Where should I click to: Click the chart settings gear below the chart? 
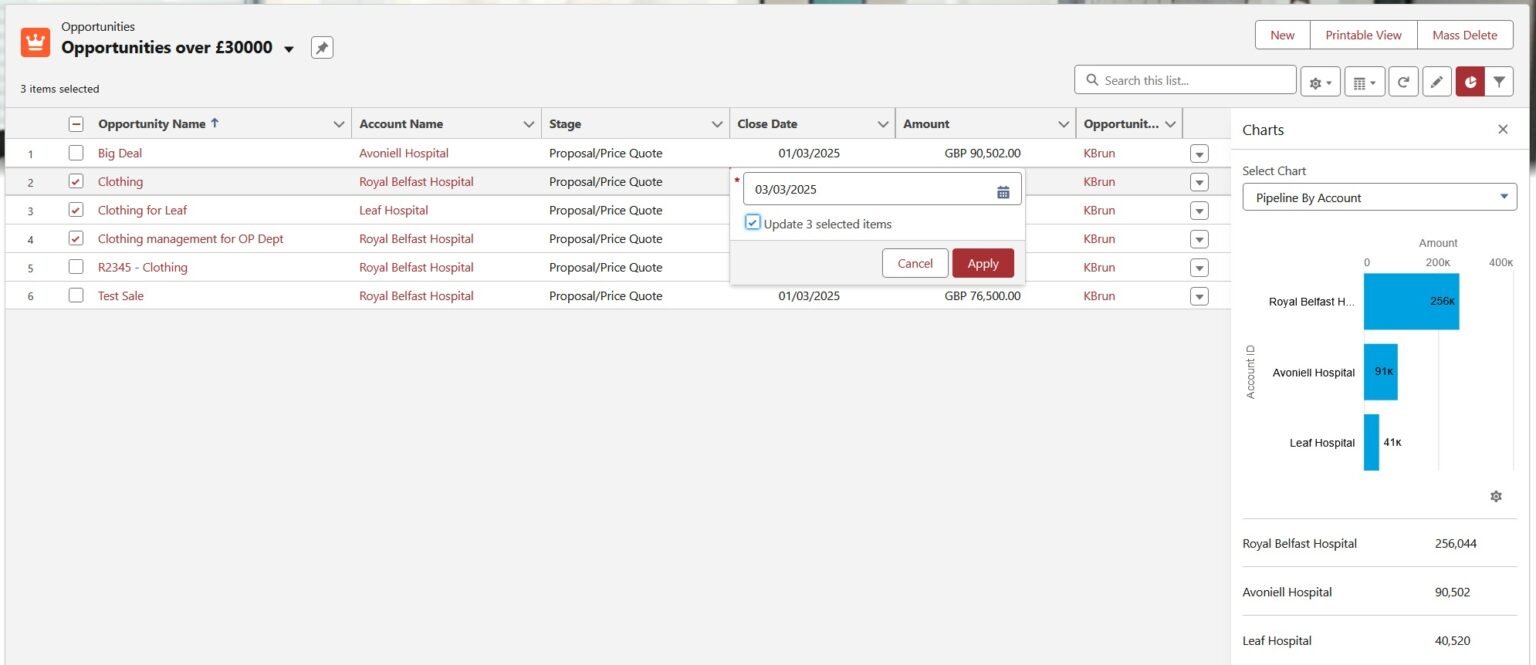1496,495
